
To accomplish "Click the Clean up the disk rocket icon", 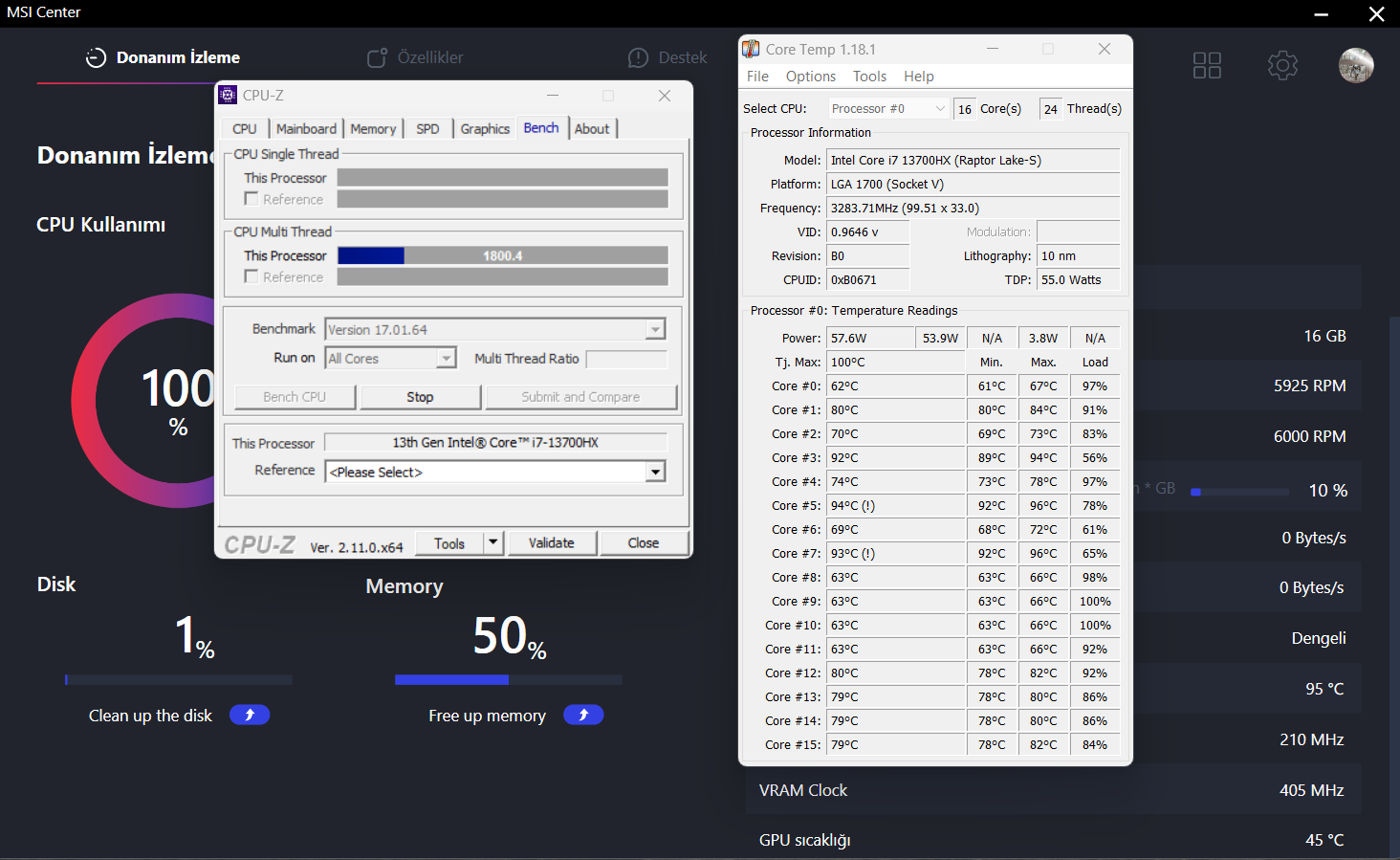I will (250, 715).
